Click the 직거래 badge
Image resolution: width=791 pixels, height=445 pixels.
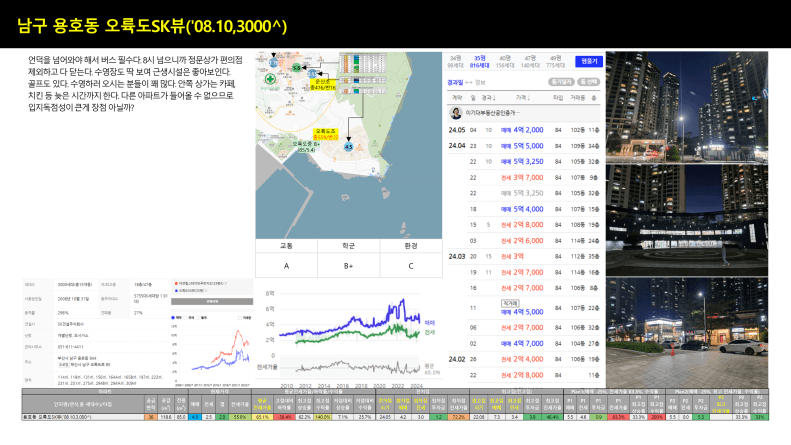coord(510,303)
